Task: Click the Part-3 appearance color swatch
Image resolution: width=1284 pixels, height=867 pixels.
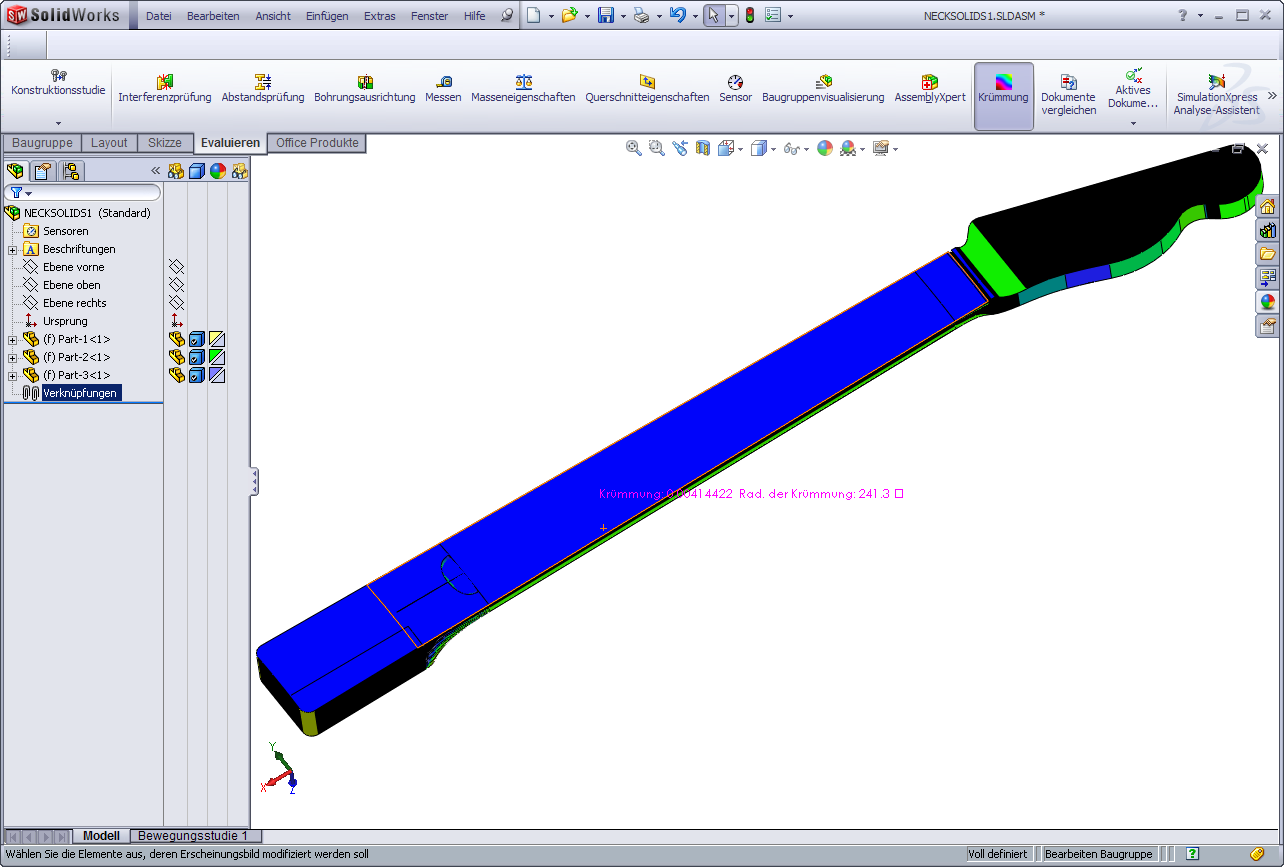Action: click(x=216, y=375)
